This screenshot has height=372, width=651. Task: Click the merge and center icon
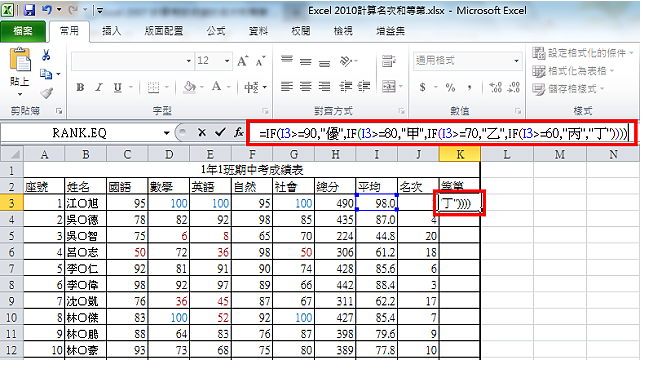coord(389,87)
